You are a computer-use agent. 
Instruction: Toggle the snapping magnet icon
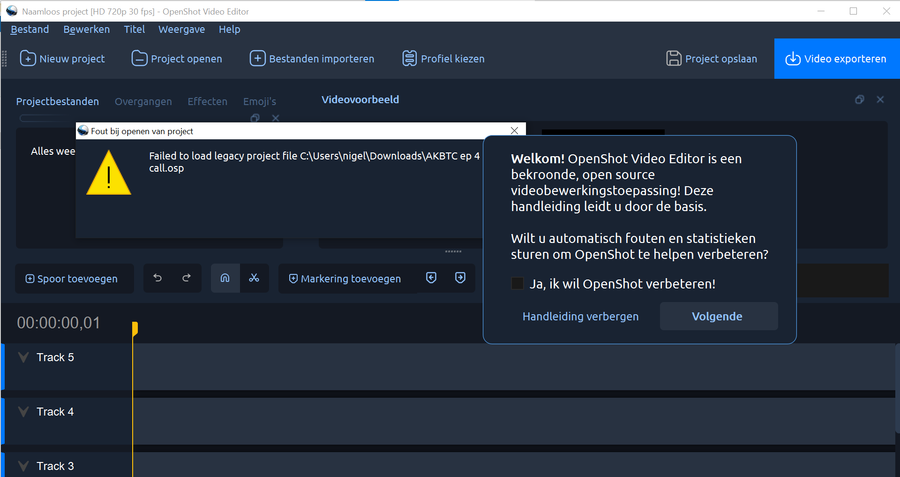(225, 278)
